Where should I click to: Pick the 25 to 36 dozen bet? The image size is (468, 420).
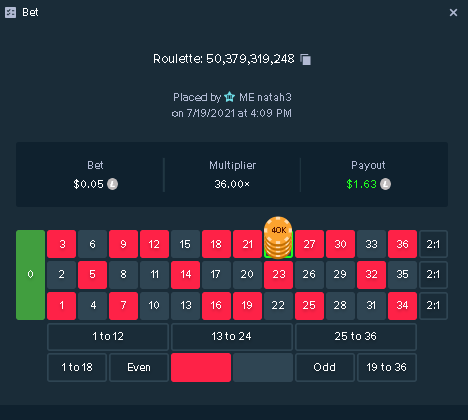point(356,336)
